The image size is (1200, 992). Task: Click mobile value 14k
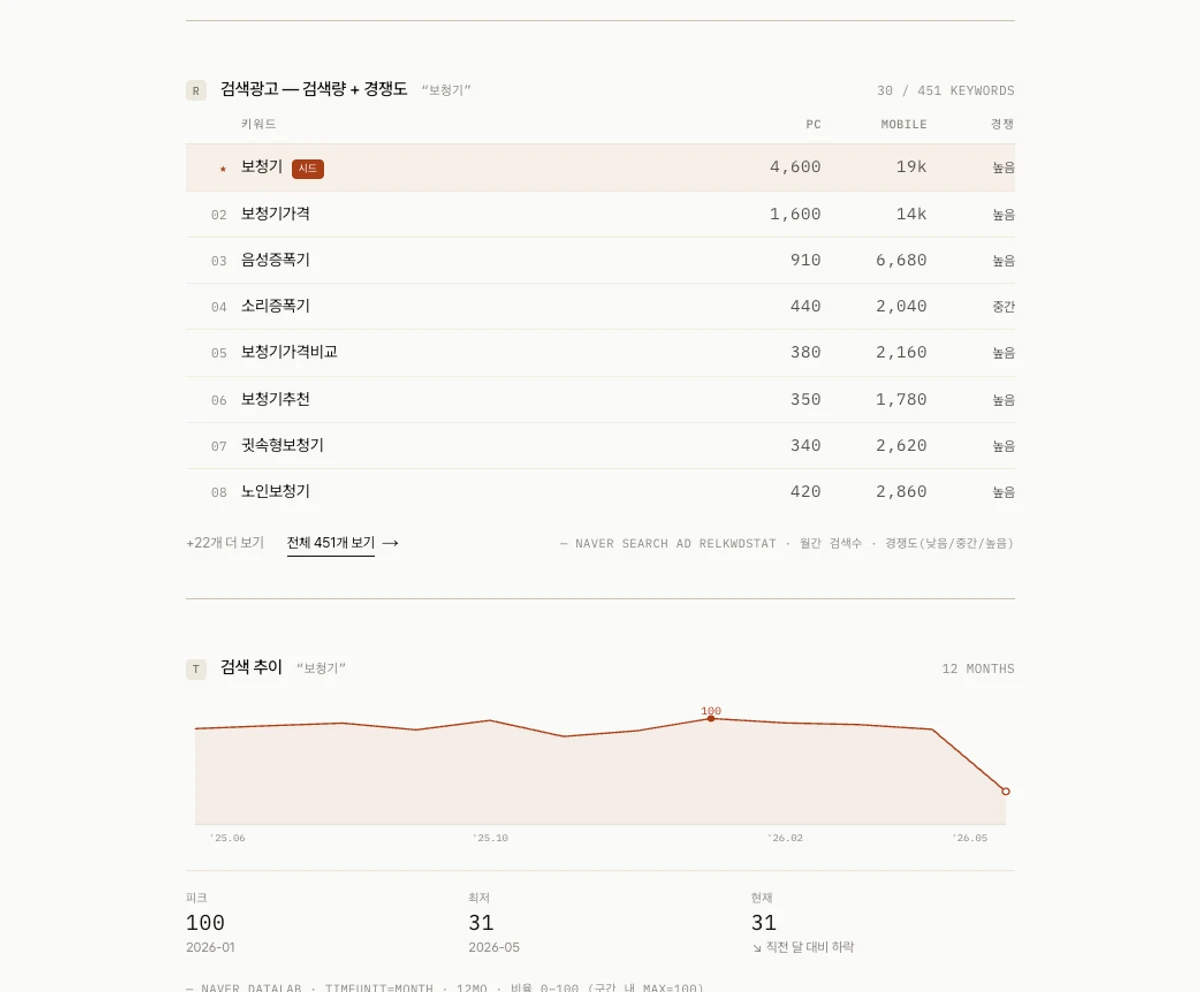pos(911,214)
